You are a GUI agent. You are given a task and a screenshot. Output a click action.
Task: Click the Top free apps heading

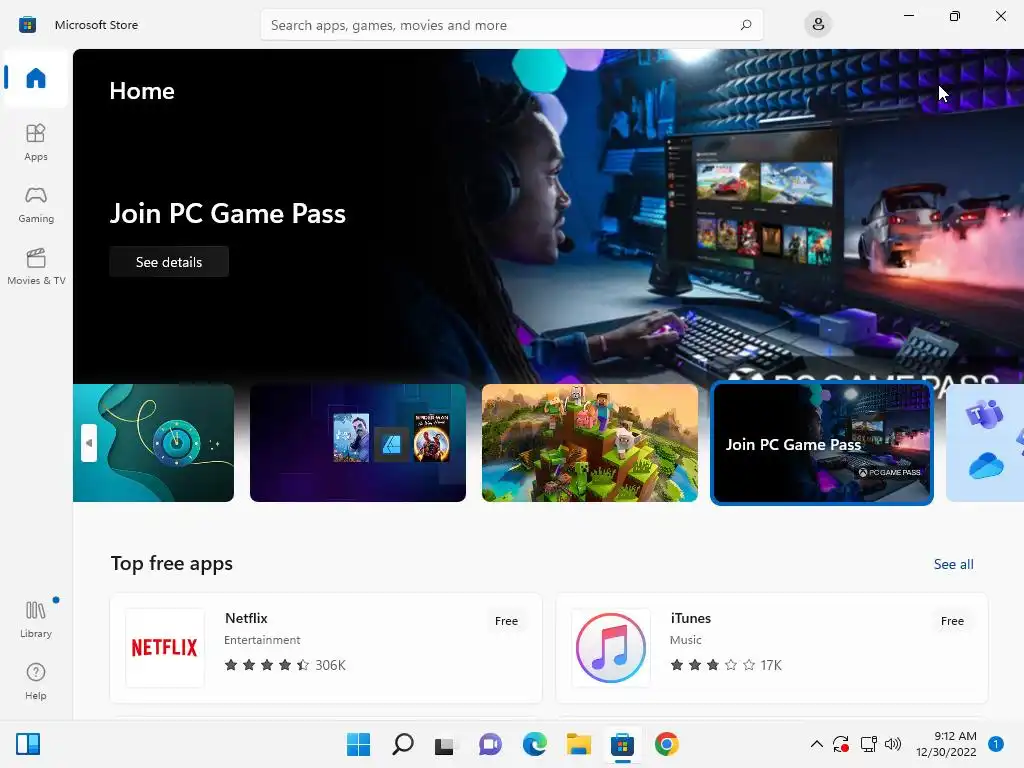pos(172,563)
